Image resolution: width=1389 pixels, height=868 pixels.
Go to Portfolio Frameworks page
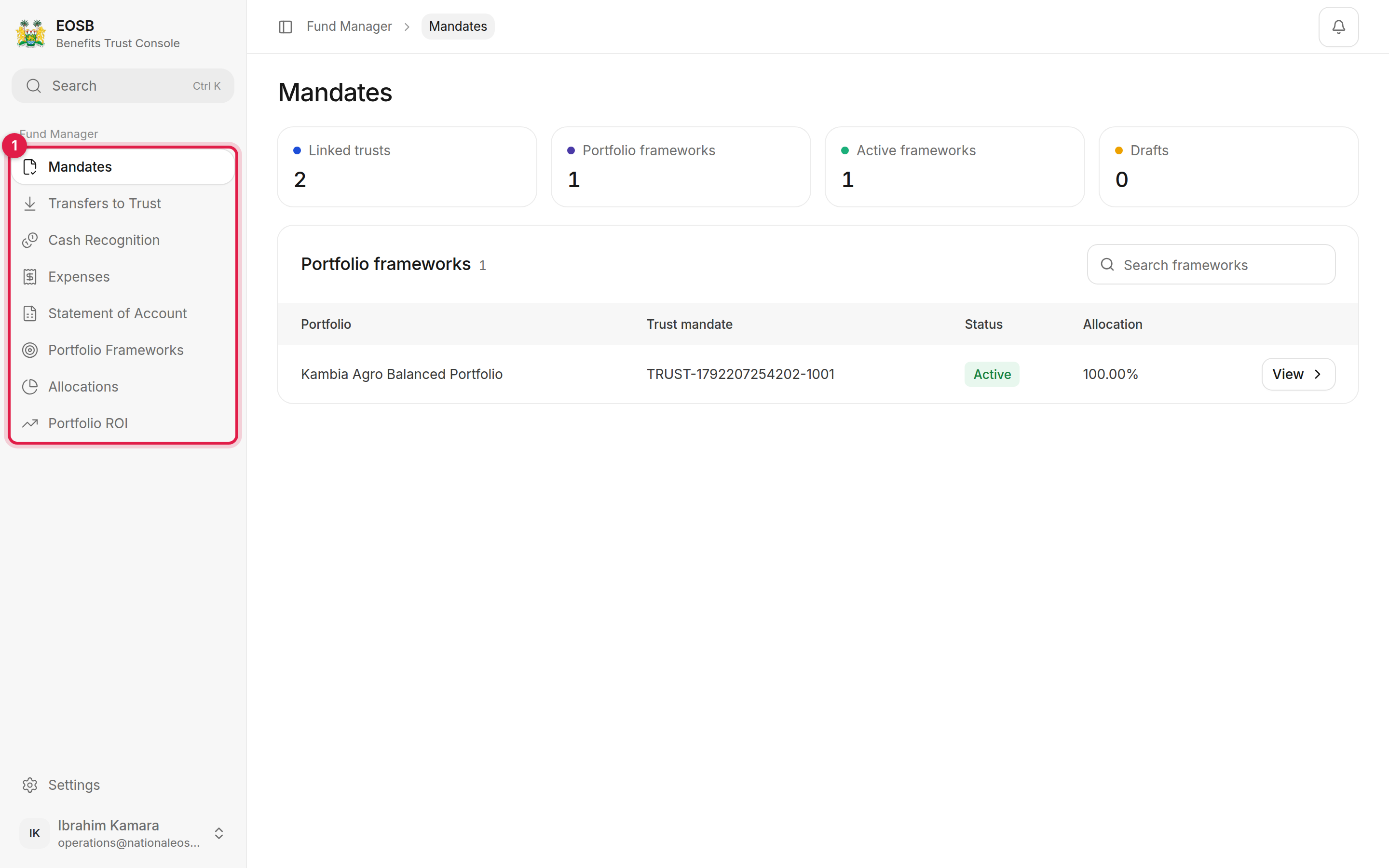pos(123,350)
